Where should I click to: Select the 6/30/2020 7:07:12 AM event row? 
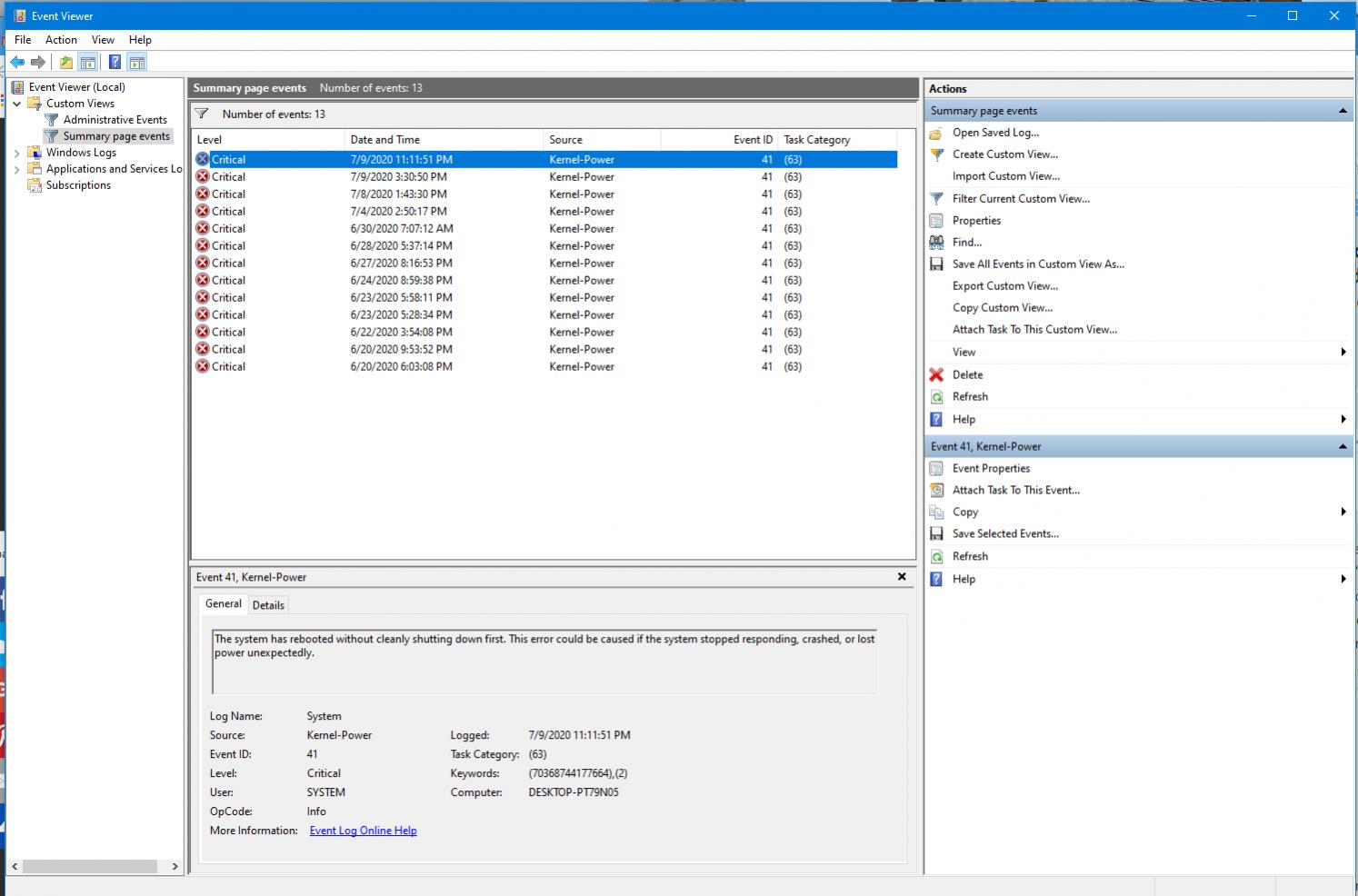401,229
